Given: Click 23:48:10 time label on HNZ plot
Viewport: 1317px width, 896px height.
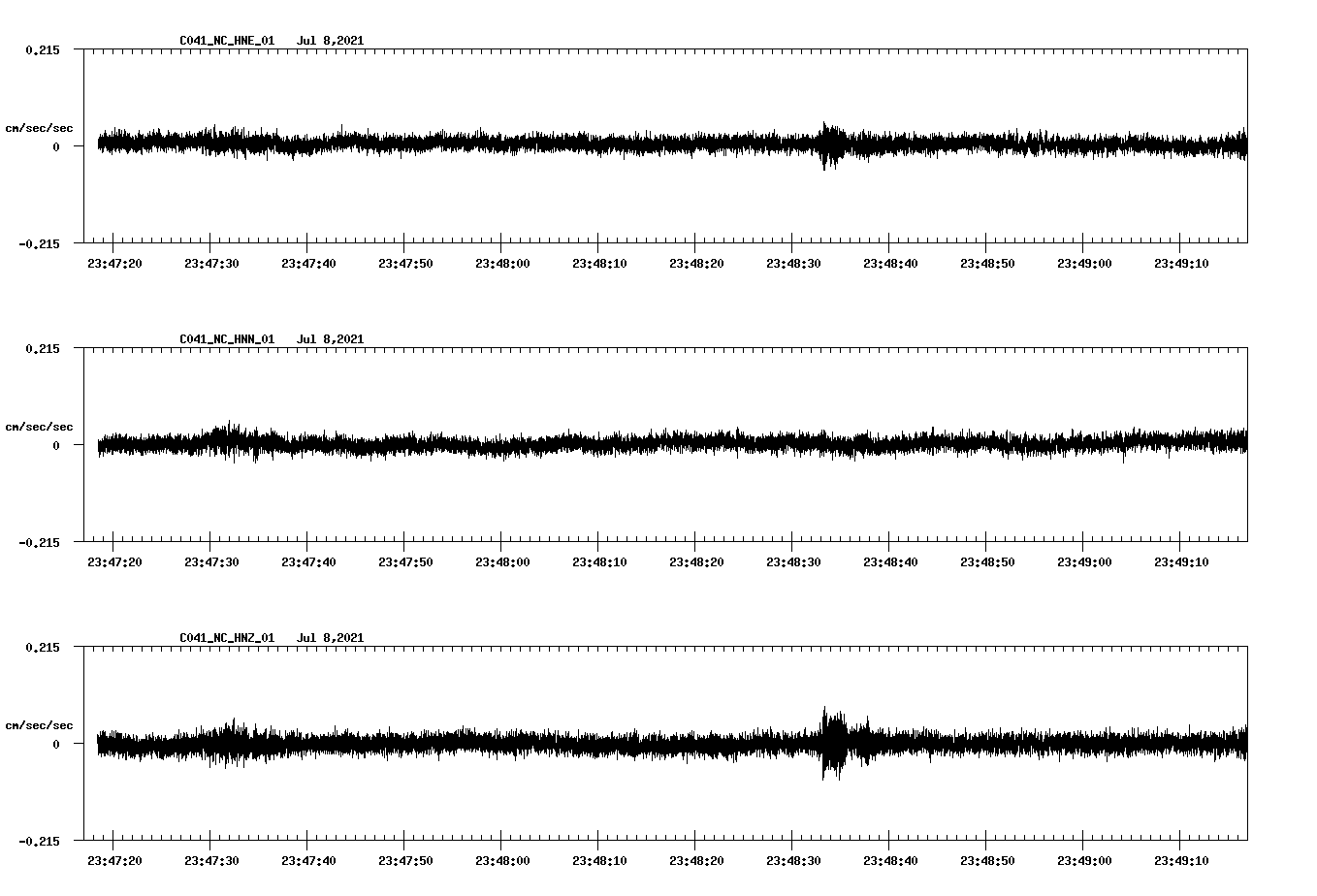Looking at the screenshot, I should tap(599, 861).
